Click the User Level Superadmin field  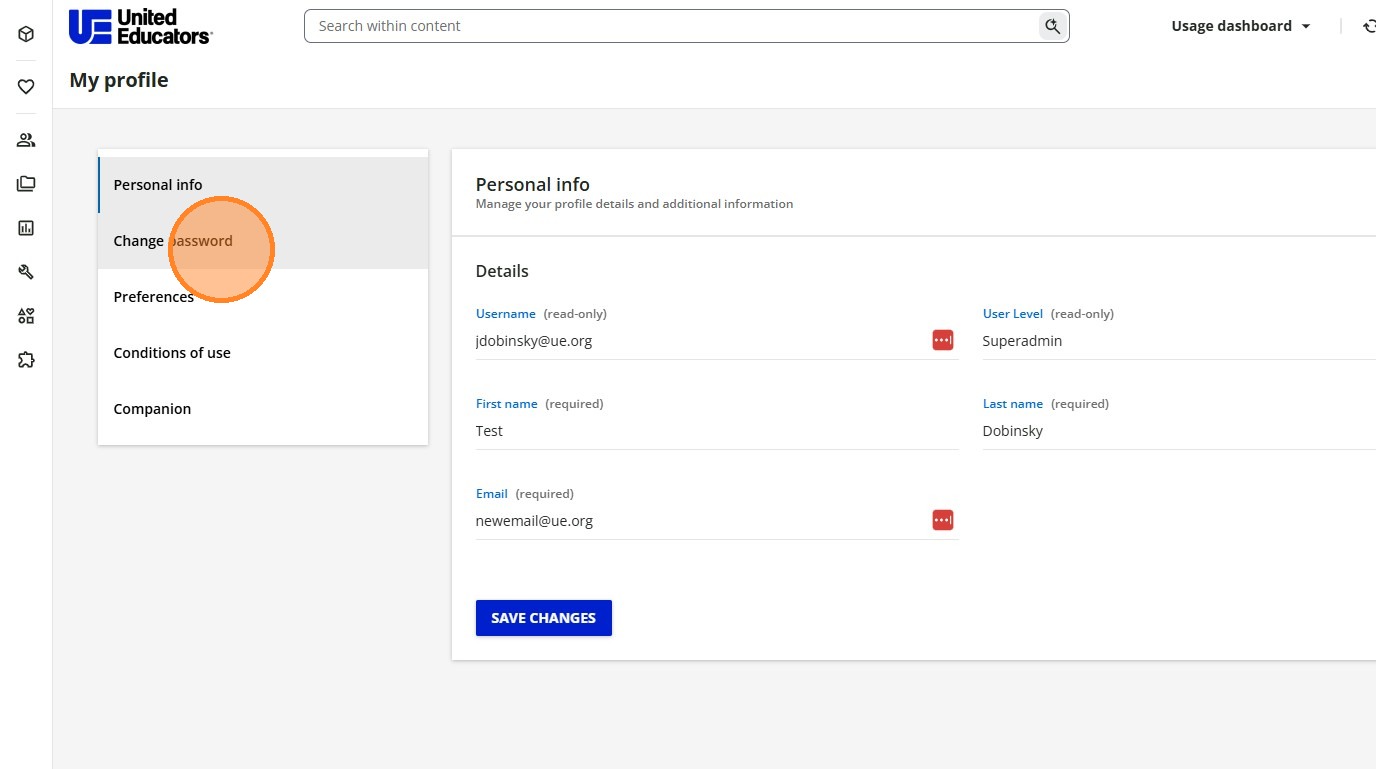coord(1179,341)
